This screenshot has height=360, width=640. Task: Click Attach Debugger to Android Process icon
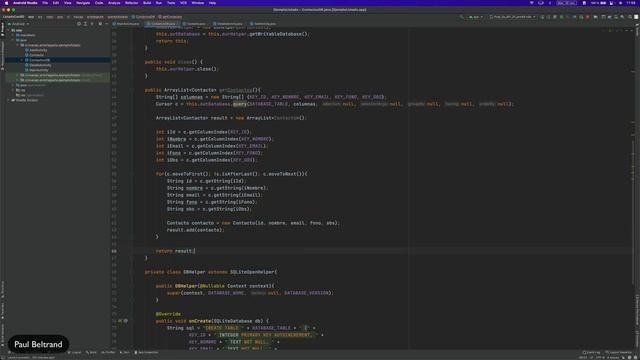[x=581, y=17]
